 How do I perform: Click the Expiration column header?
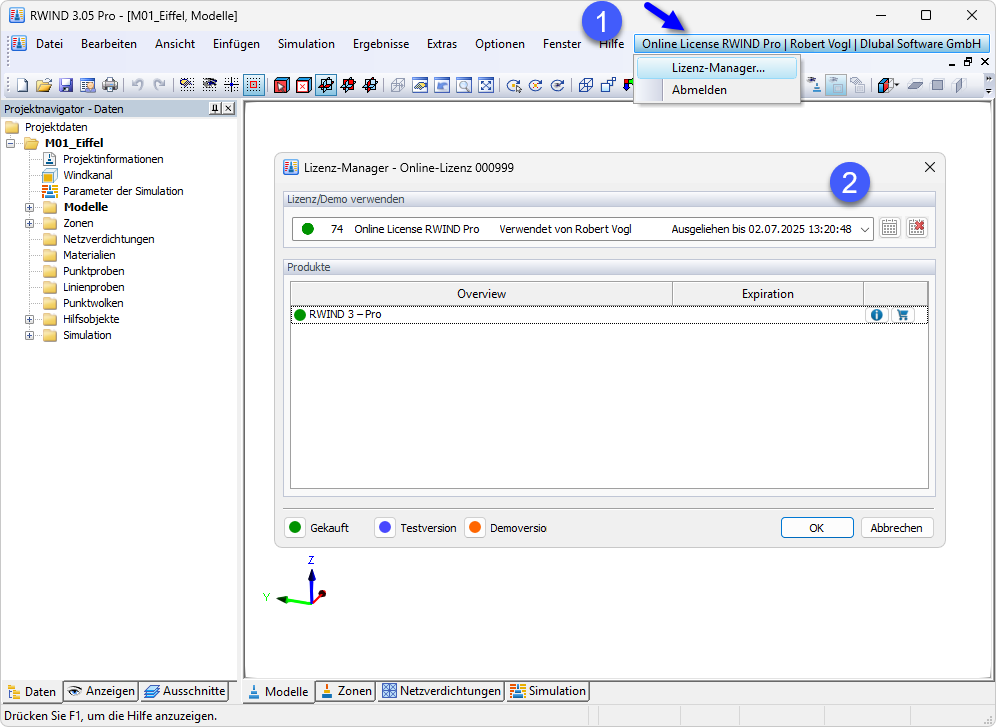tap(767, 294)
